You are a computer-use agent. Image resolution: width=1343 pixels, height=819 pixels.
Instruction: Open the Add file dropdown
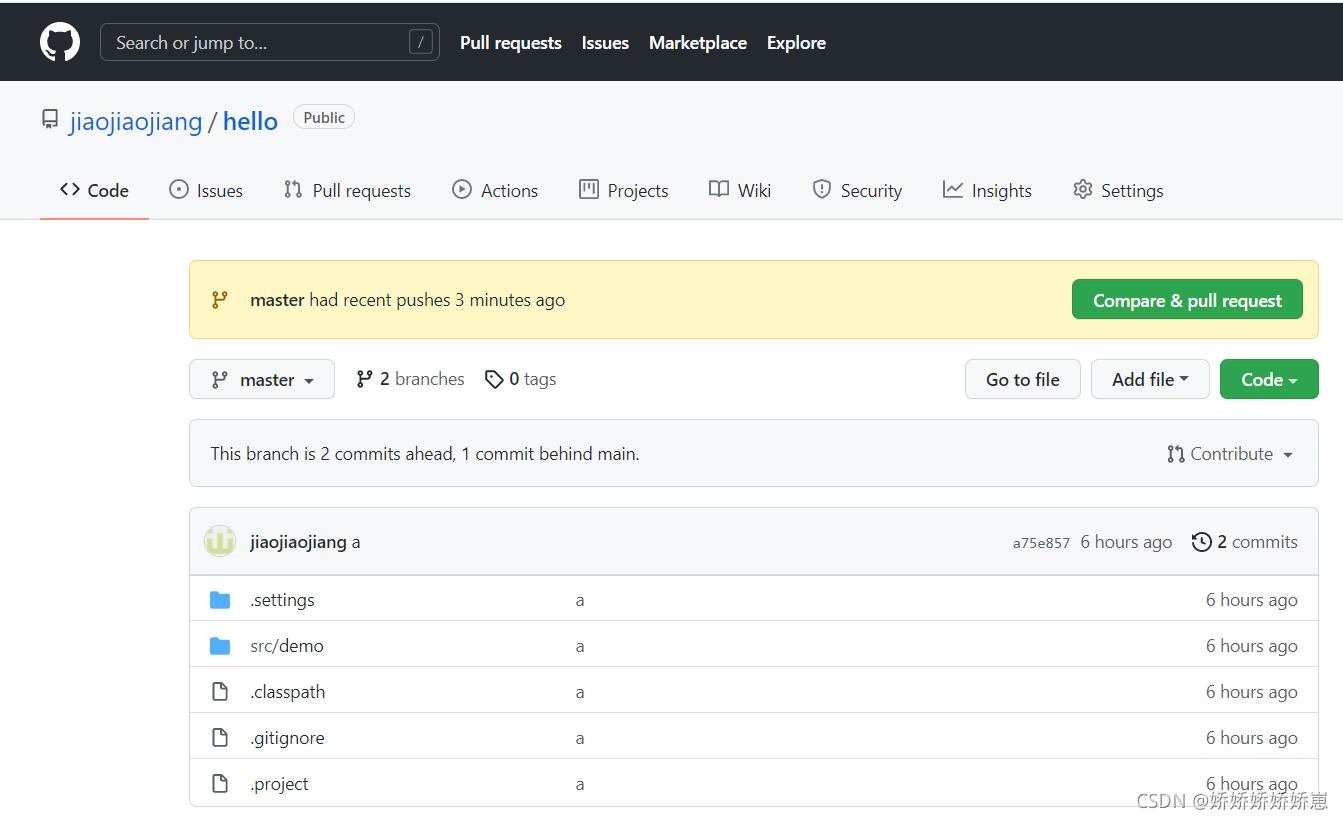[1149, 379]
